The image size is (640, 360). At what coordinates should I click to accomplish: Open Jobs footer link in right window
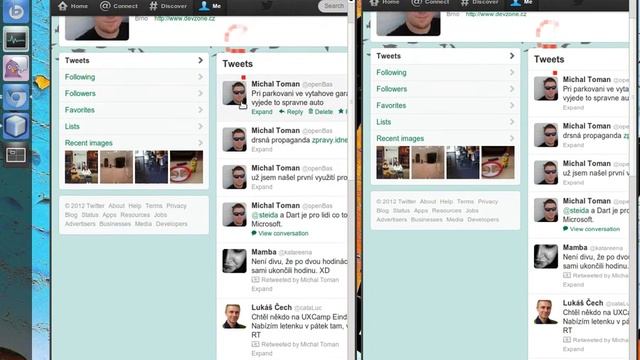pyautogui.click(x=472, y=211)
